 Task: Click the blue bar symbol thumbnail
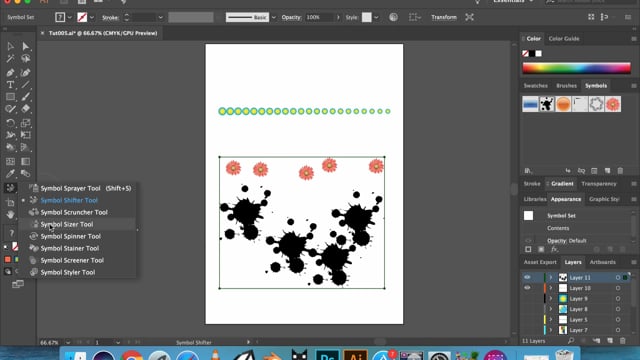(530, 104)
